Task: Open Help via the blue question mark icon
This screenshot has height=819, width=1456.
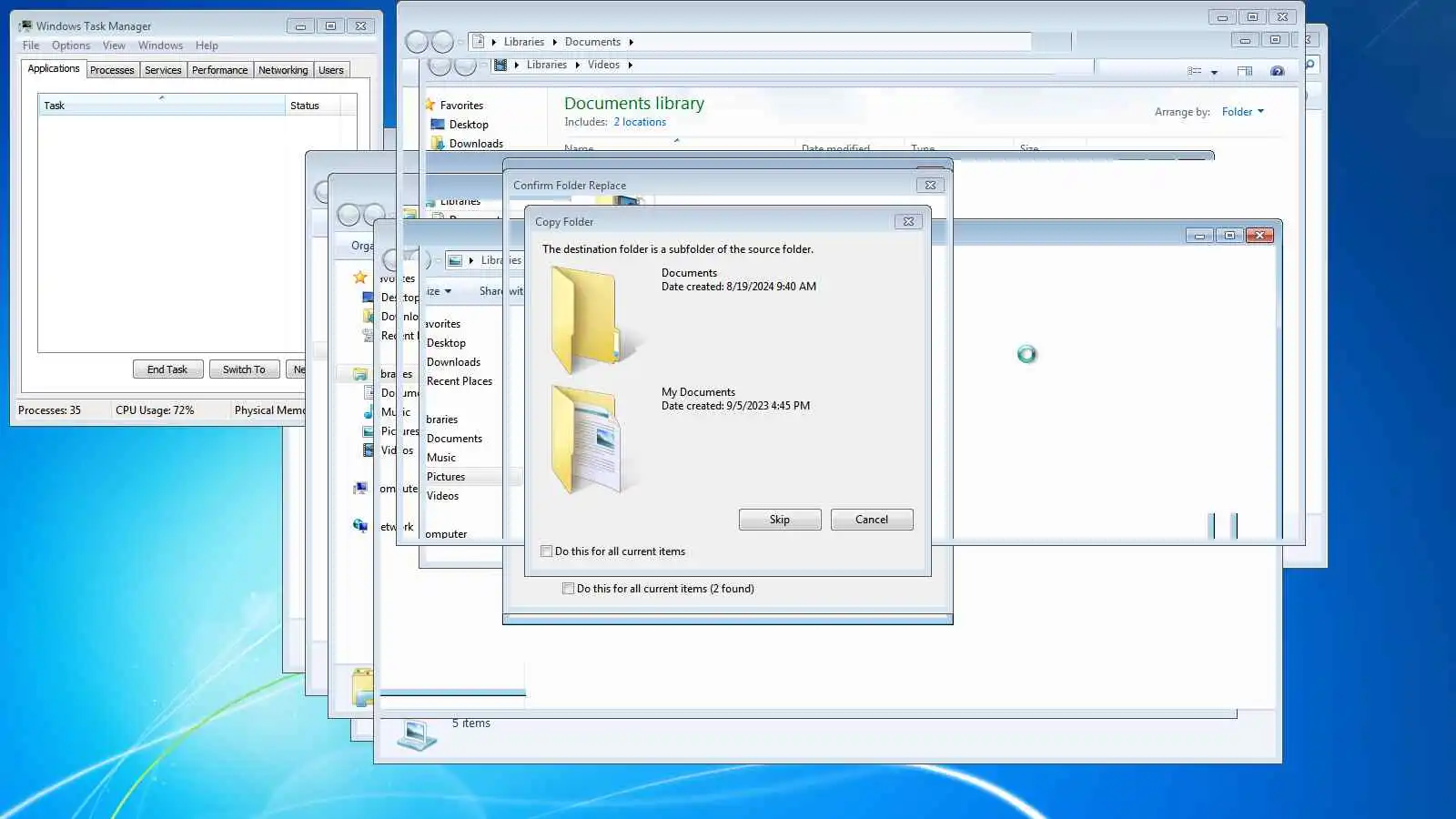Action: click(x=1278, y=71)
